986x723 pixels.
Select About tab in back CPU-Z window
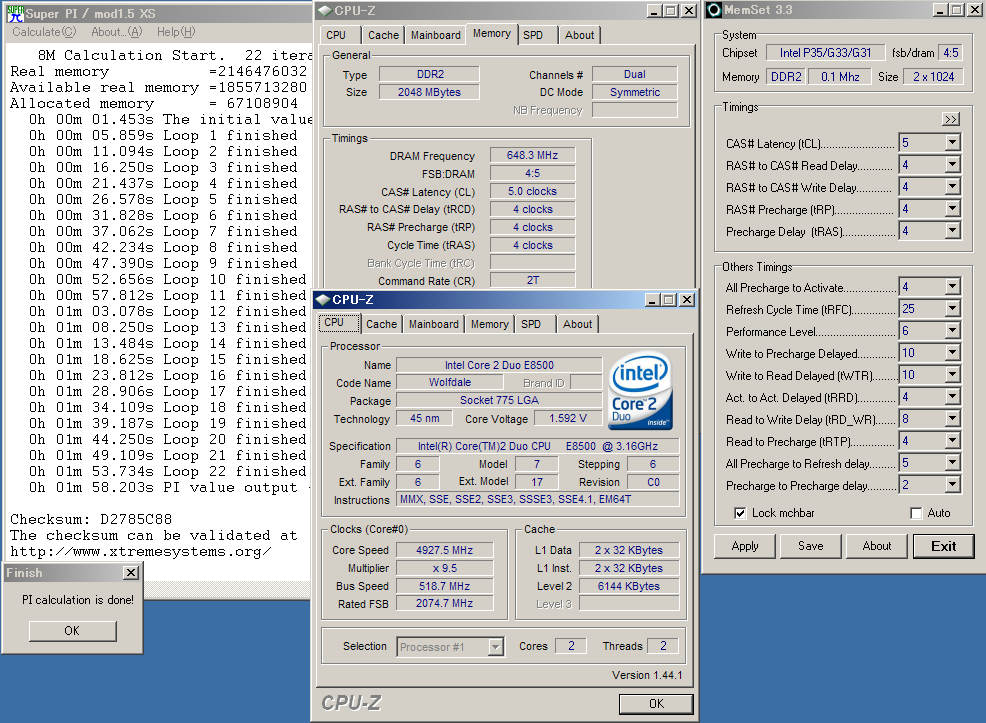[579, 35]
